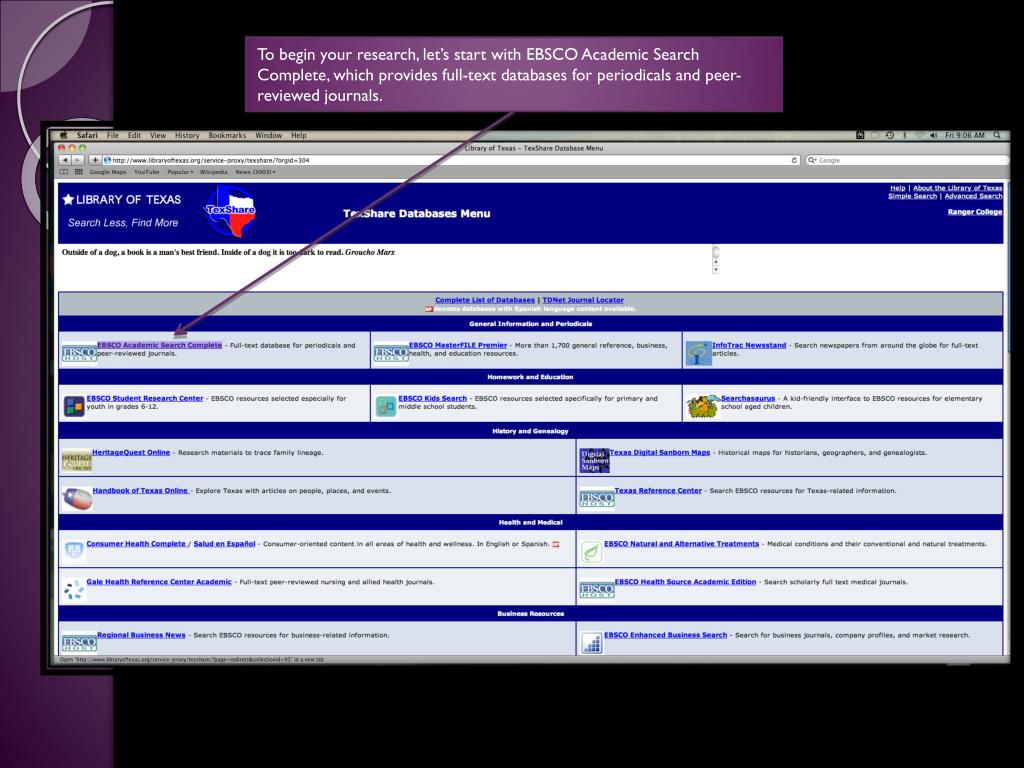Viewport: 1024px width, 768px height.
Task: Click the quote box scroll down arrow
Action: click(716, 269)
